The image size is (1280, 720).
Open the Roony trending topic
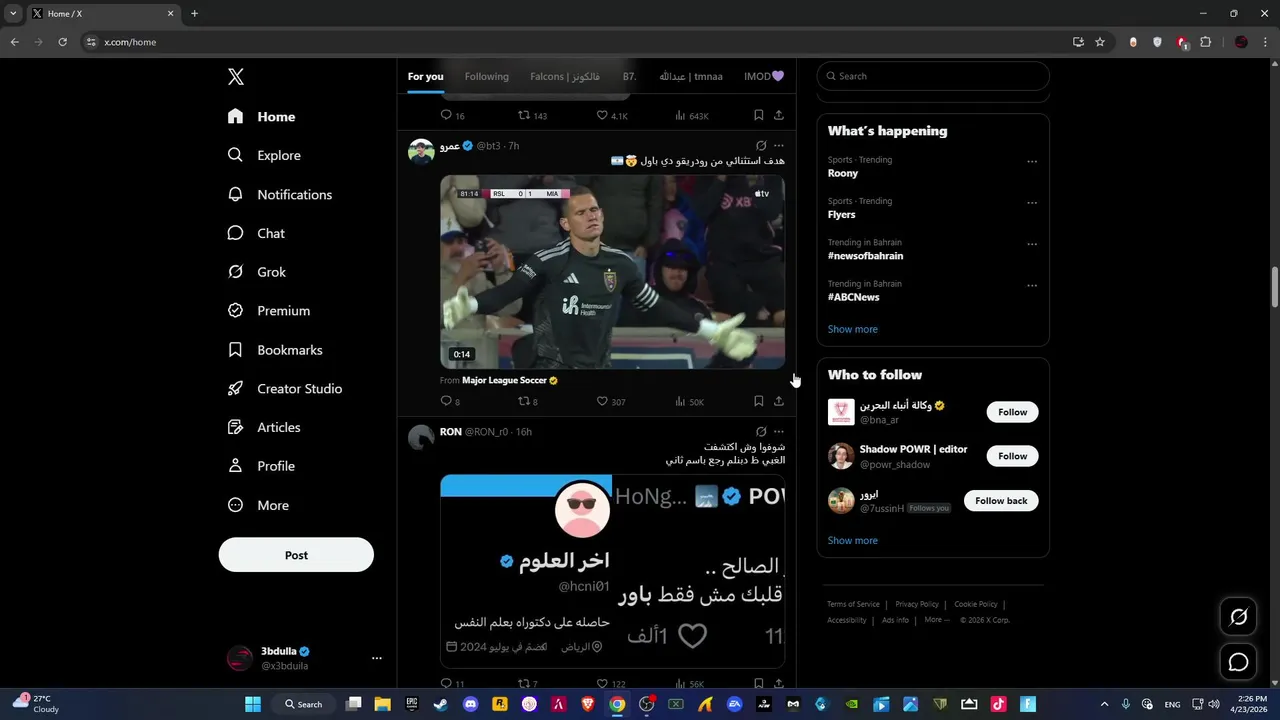[843, 174]
